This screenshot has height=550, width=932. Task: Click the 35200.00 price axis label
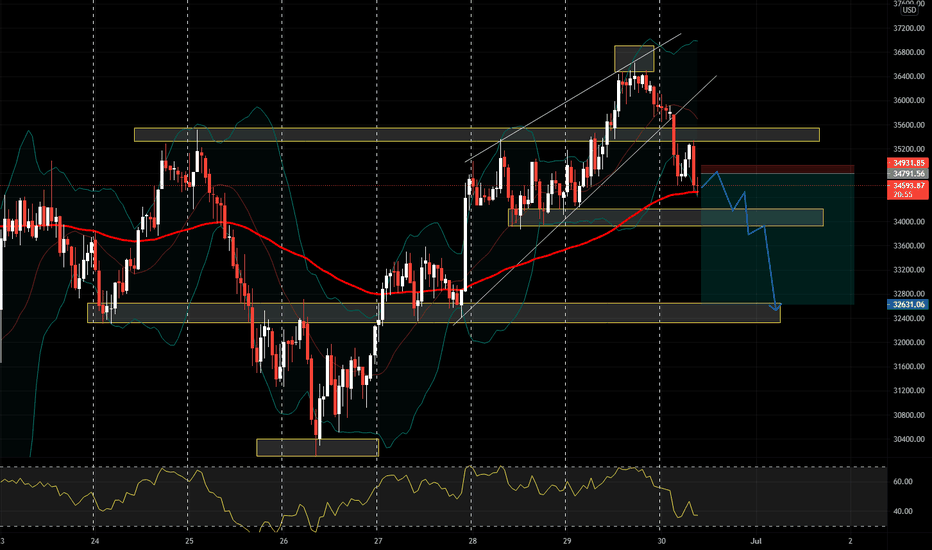(x=909, y=149)
